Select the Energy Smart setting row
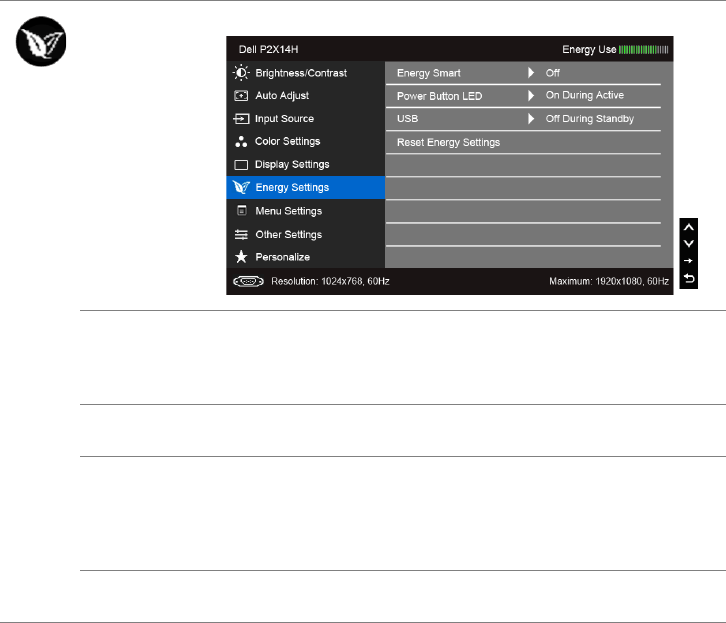726x623 pixels. [x=523, y=73]
